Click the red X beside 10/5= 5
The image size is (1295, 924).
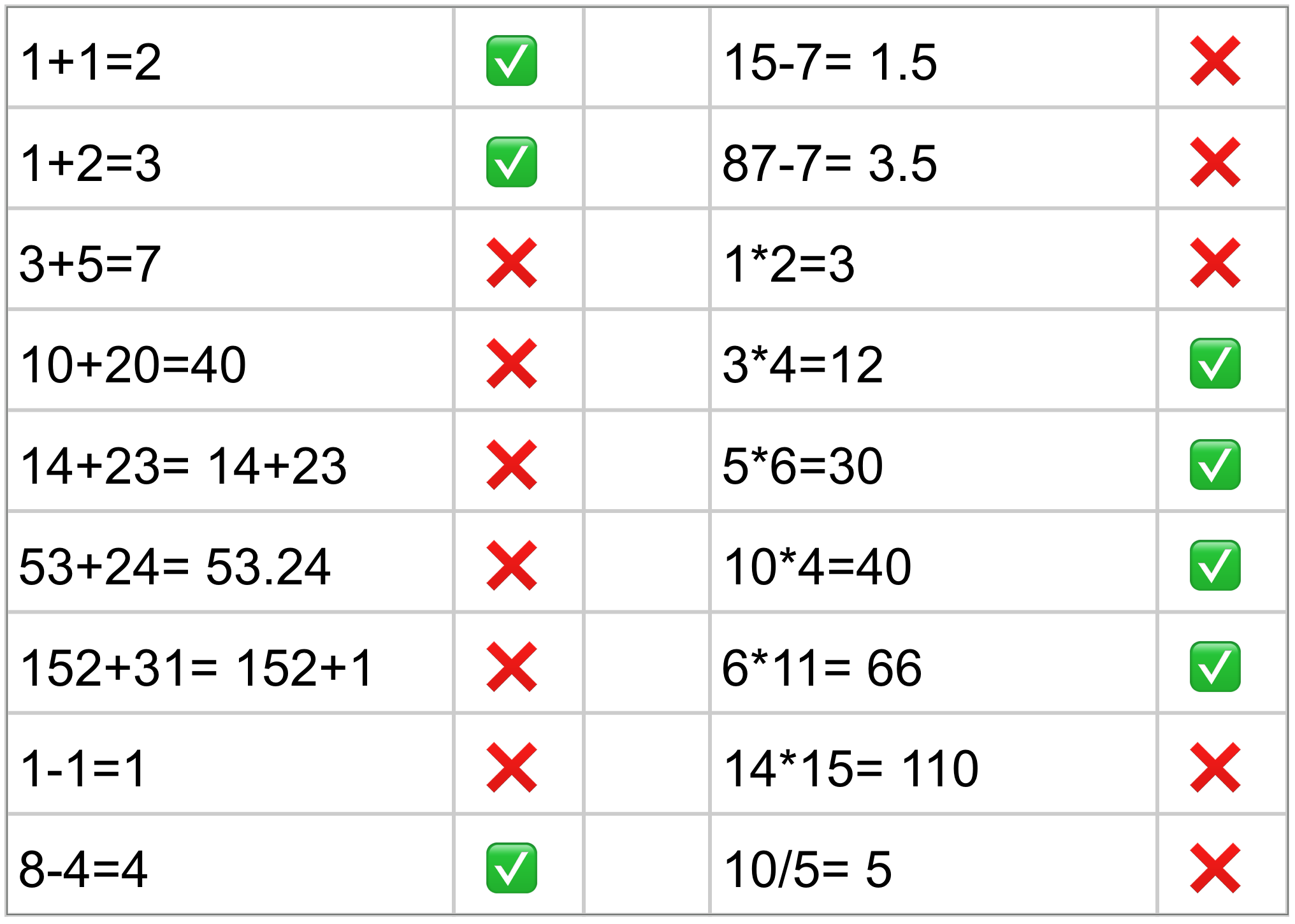[x=1215, y=868]
